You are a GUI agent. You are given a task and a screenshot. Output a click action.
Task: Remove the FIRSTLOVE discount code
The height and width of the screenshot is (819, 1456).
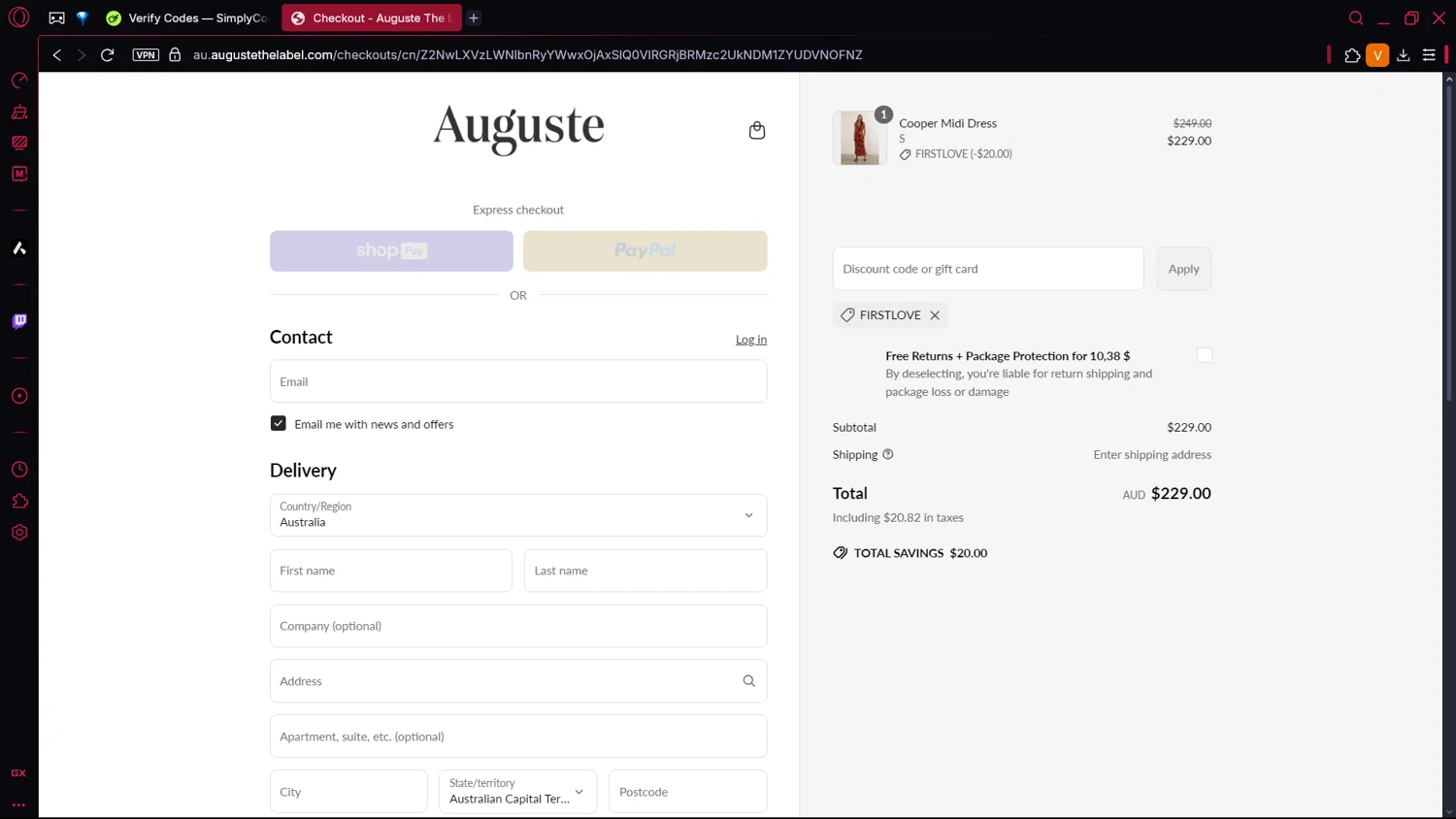(x=935, y=315)
